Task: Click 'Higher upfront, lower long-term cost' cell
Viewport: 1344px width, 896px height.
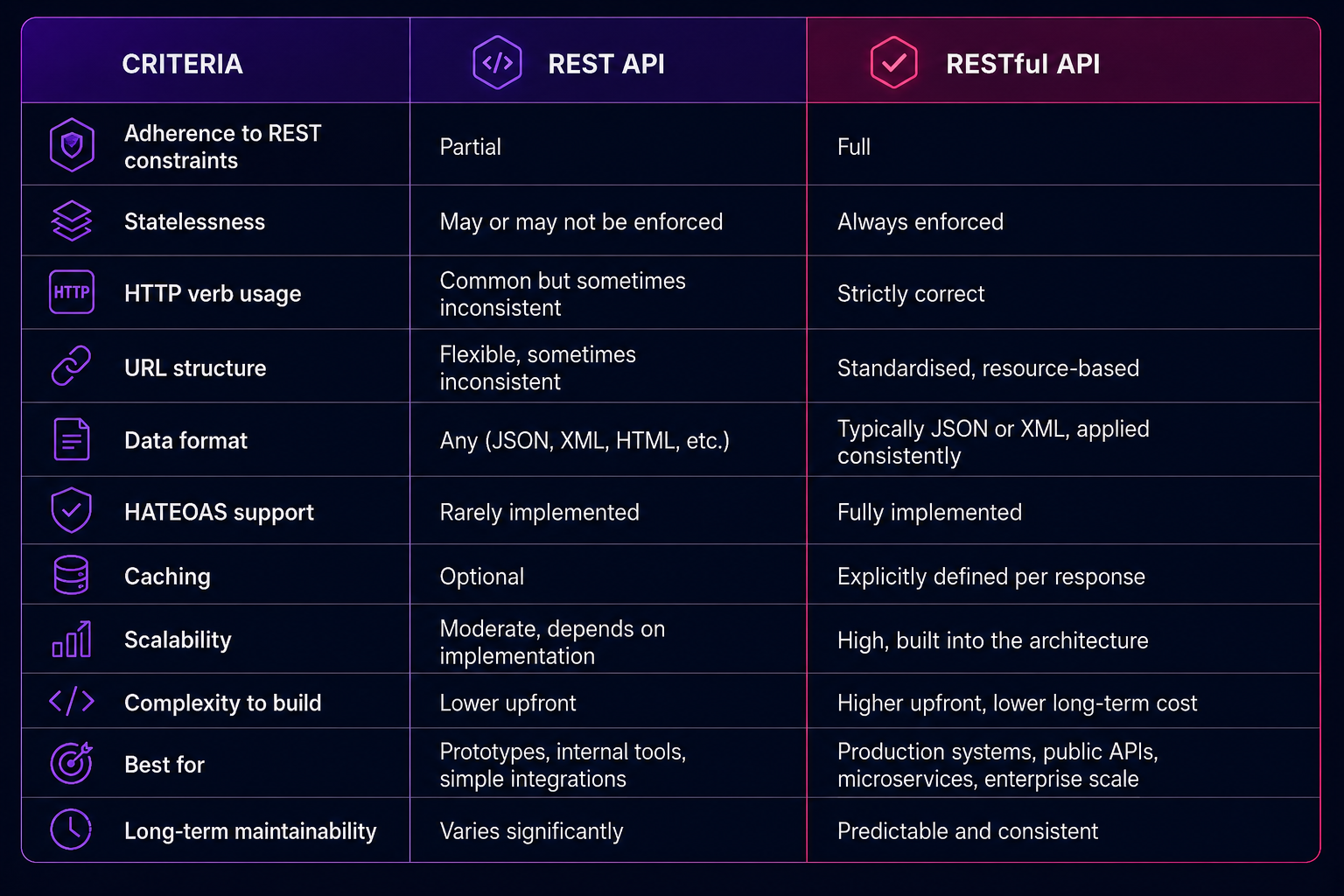Action: click(1018, 703)
